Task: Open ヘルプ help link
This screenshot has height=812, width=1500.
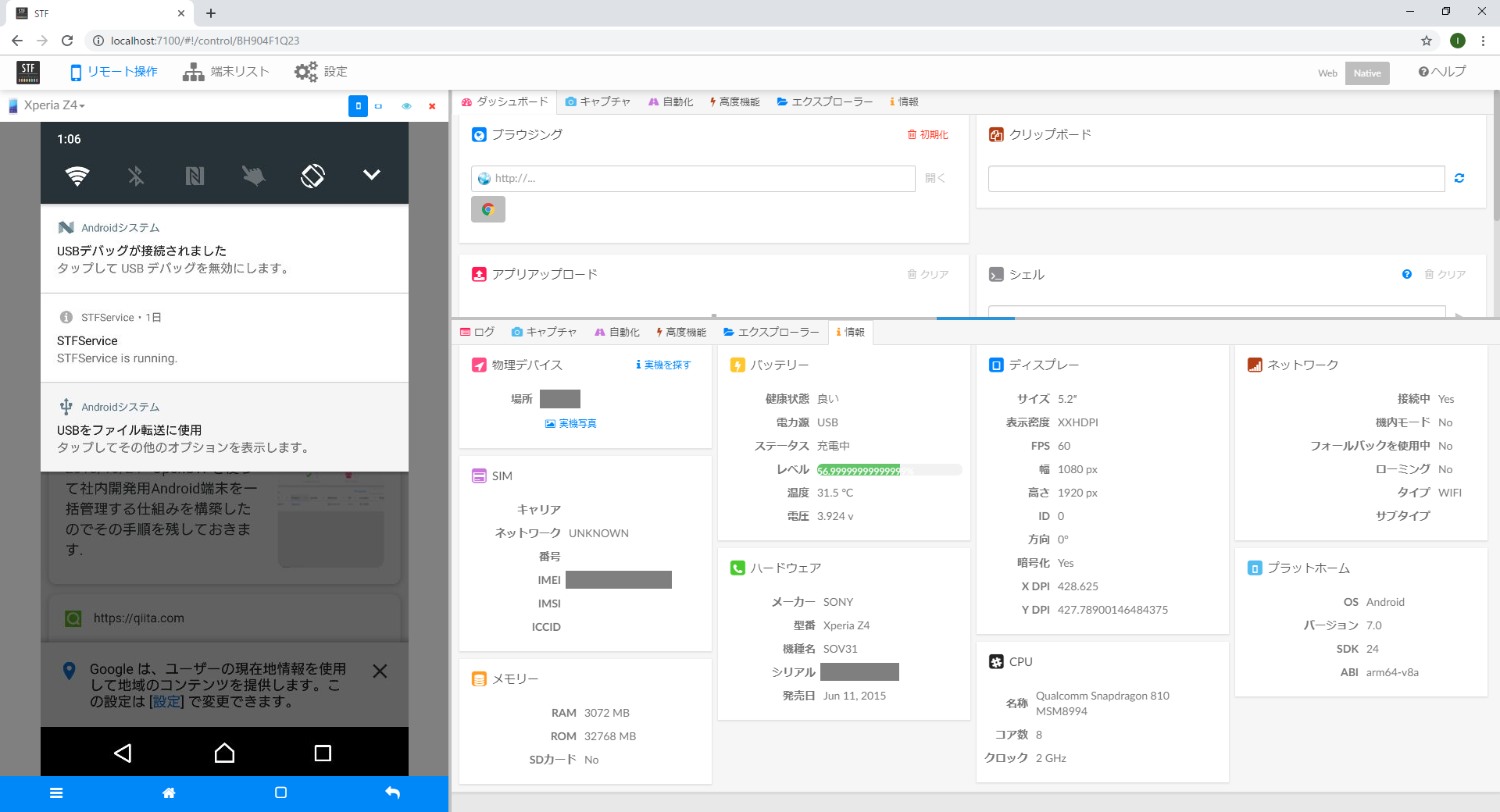Action: coord(1442,72)
